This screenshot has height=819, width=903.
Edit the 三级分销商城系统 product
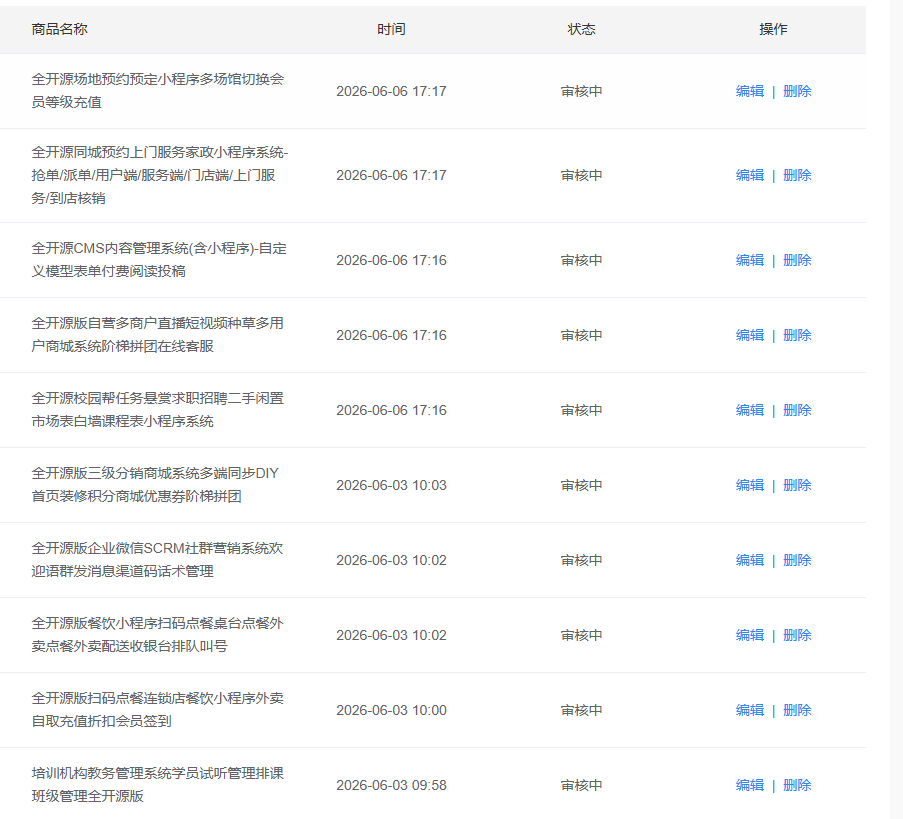tap(750, 485)
